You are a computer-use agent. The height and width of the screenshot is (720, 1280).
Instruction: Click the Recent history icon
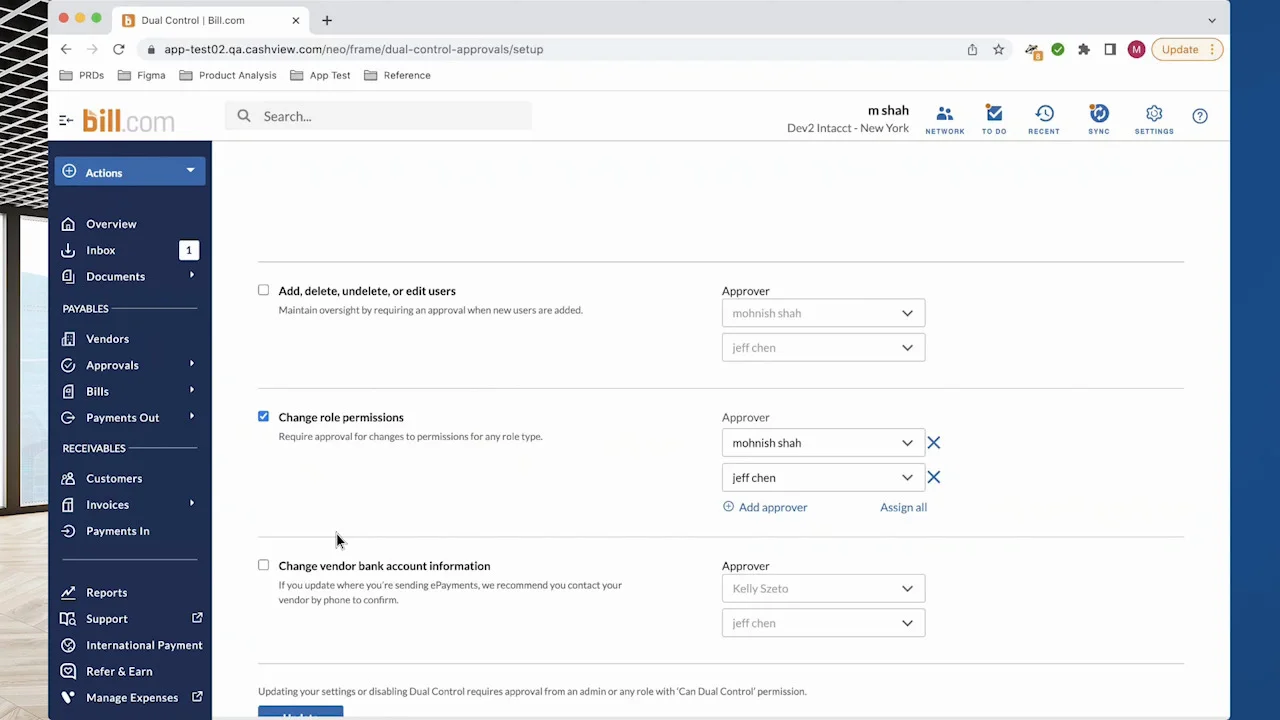coord(1043,118)
